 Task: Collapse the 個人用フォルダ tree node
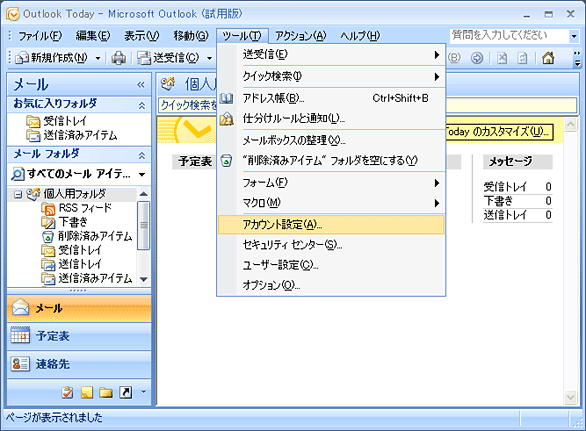coord(18,194)
